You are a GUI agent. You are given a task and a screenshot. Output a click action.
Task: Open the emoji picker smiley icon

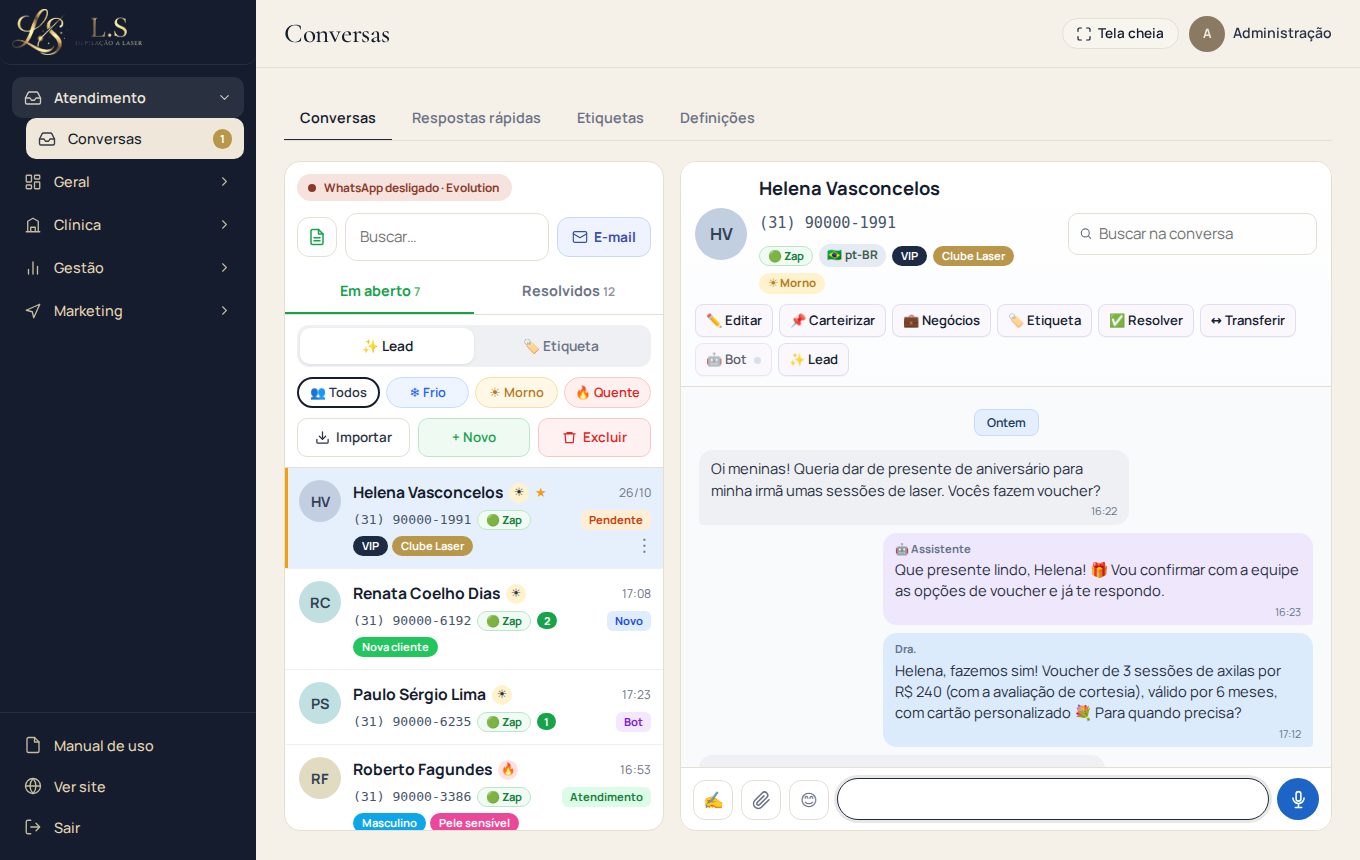(x=809, y=800)
